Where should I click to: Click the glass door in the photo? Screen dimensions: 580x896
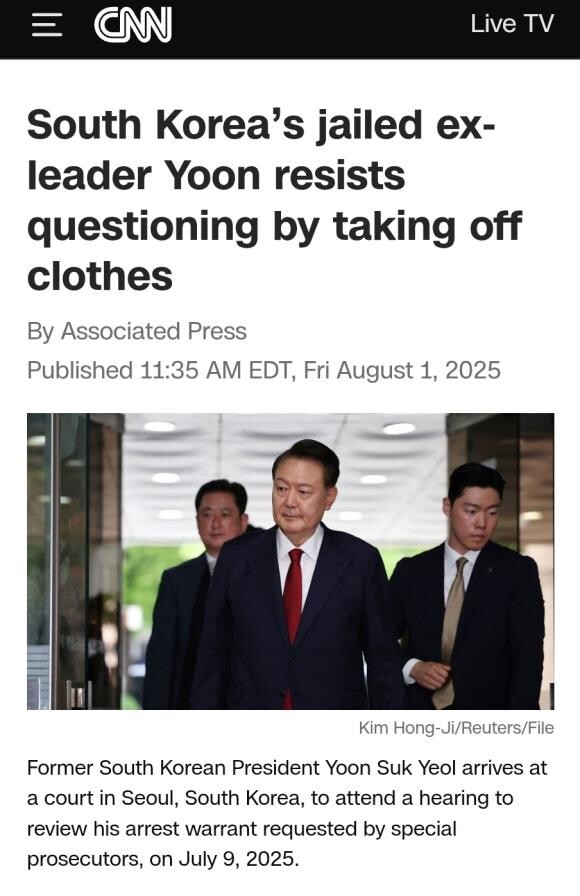(x=74, y=561)
